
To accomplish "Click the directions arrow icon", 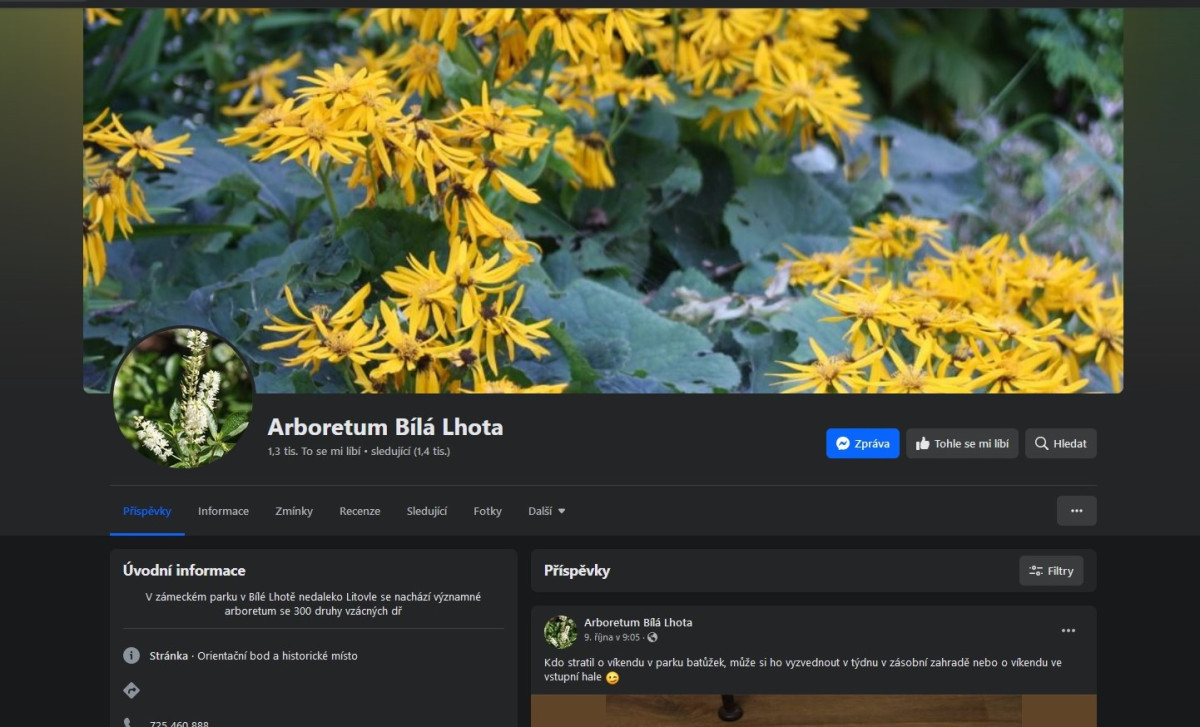I will point(131,690).
